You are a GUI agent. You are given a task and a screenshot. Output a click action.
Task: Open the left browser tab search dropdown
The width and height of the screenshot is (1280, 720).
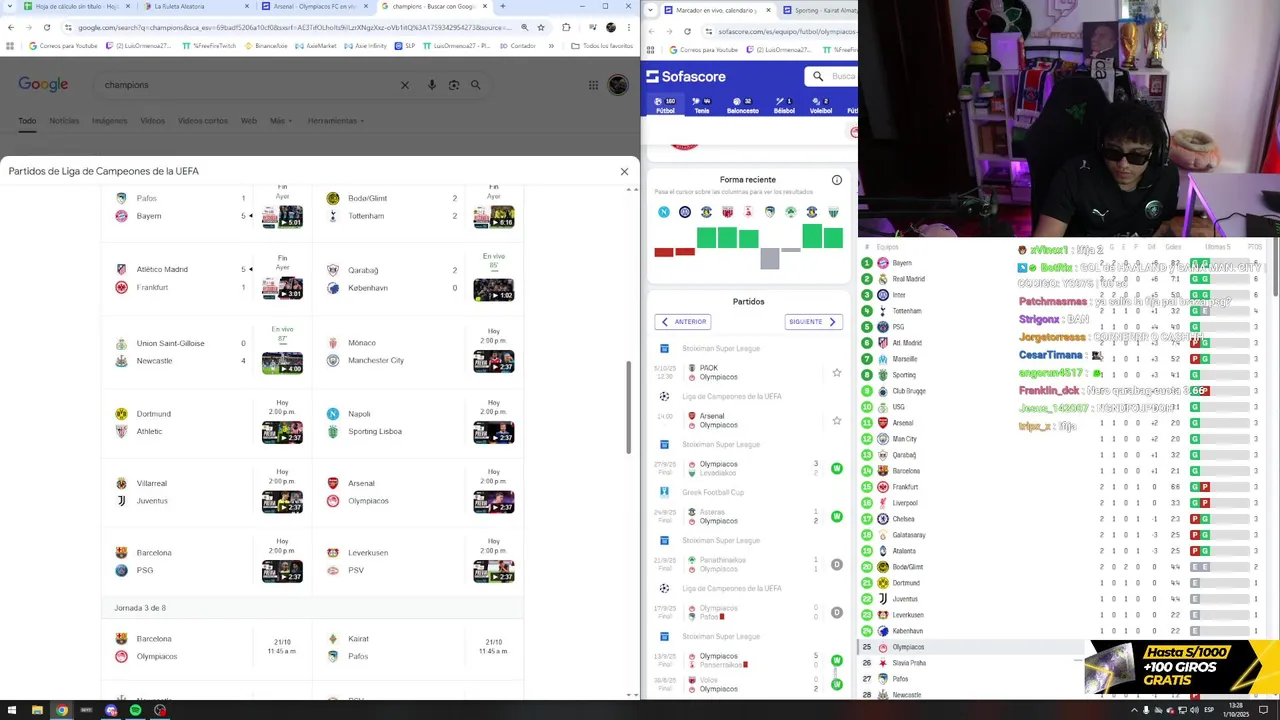point(10,6)
